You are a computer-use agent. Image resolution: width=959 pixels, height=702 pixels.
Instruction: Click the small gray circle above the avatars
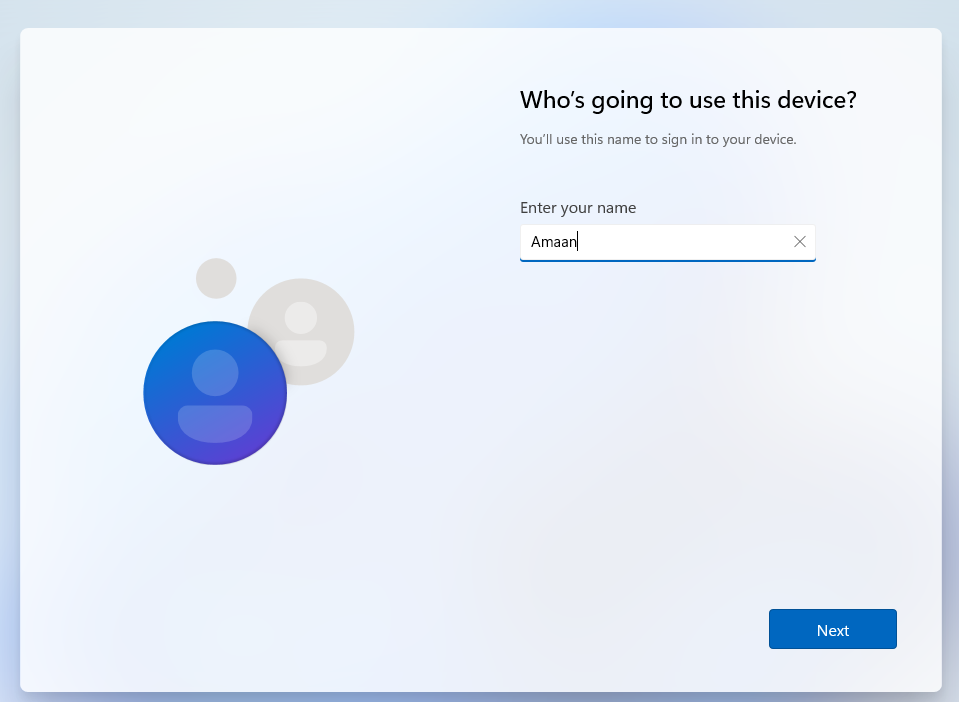click(x=216, y=278)
